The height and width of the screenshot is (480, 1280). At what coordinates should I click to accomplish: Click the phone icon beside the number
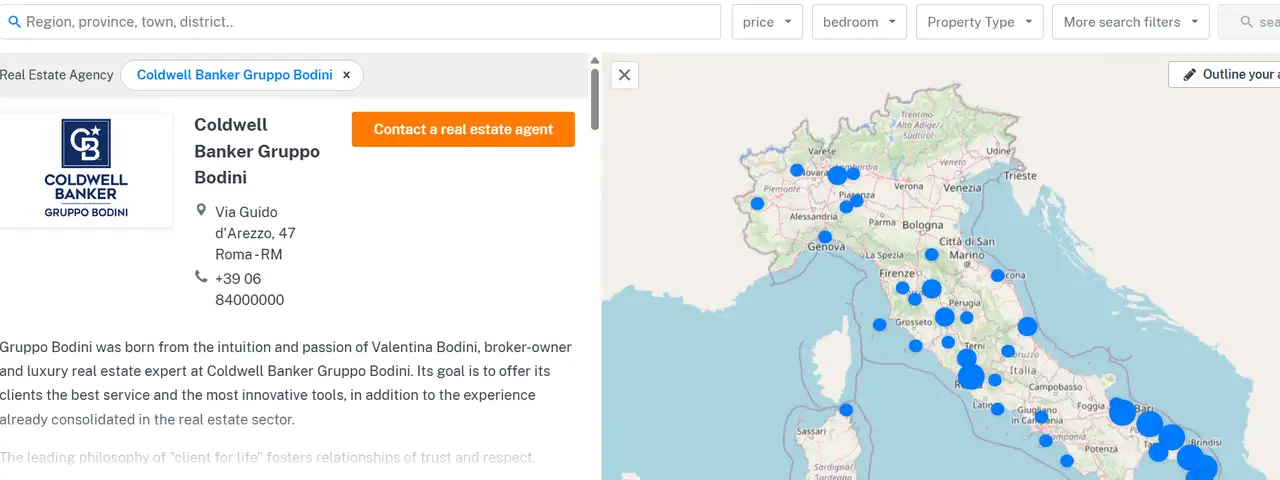(x=201, y=277)
